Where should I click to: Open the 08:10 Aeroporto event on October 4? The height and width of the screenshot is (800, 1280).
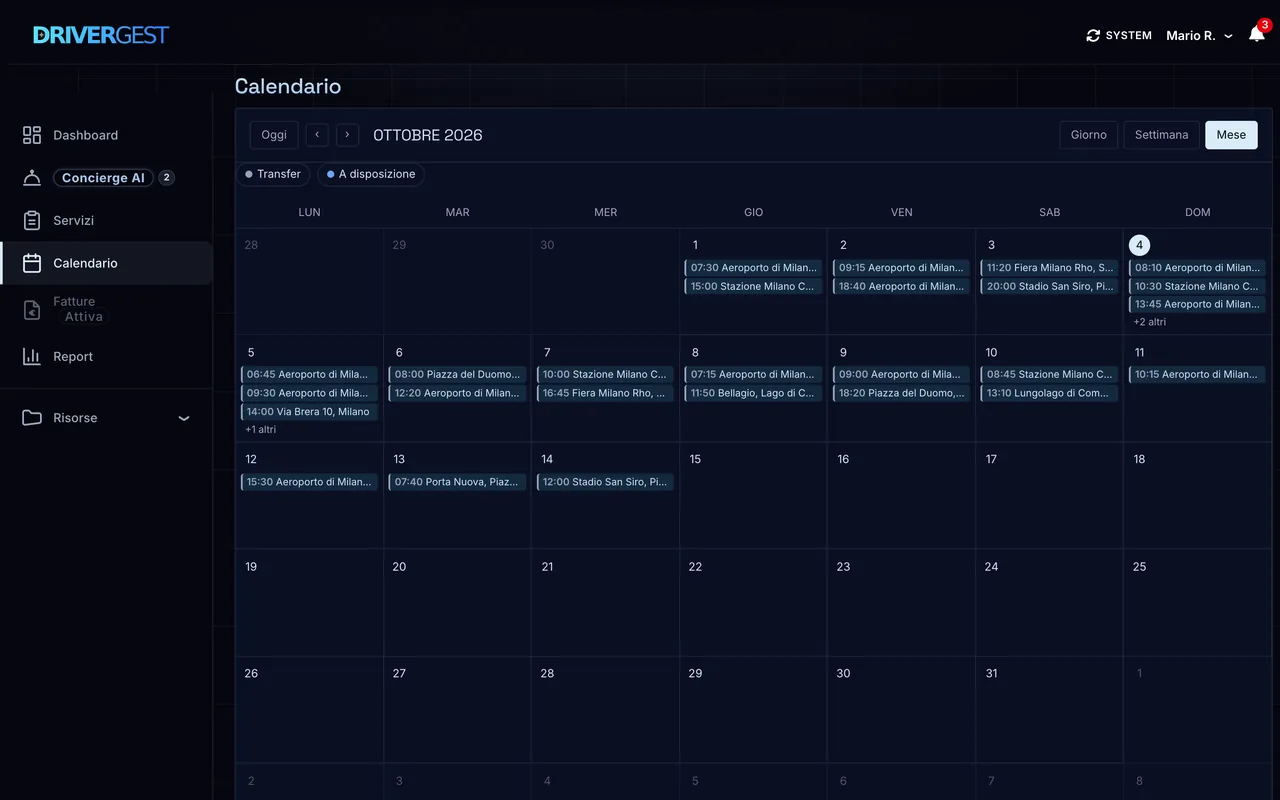point(1197,268)
